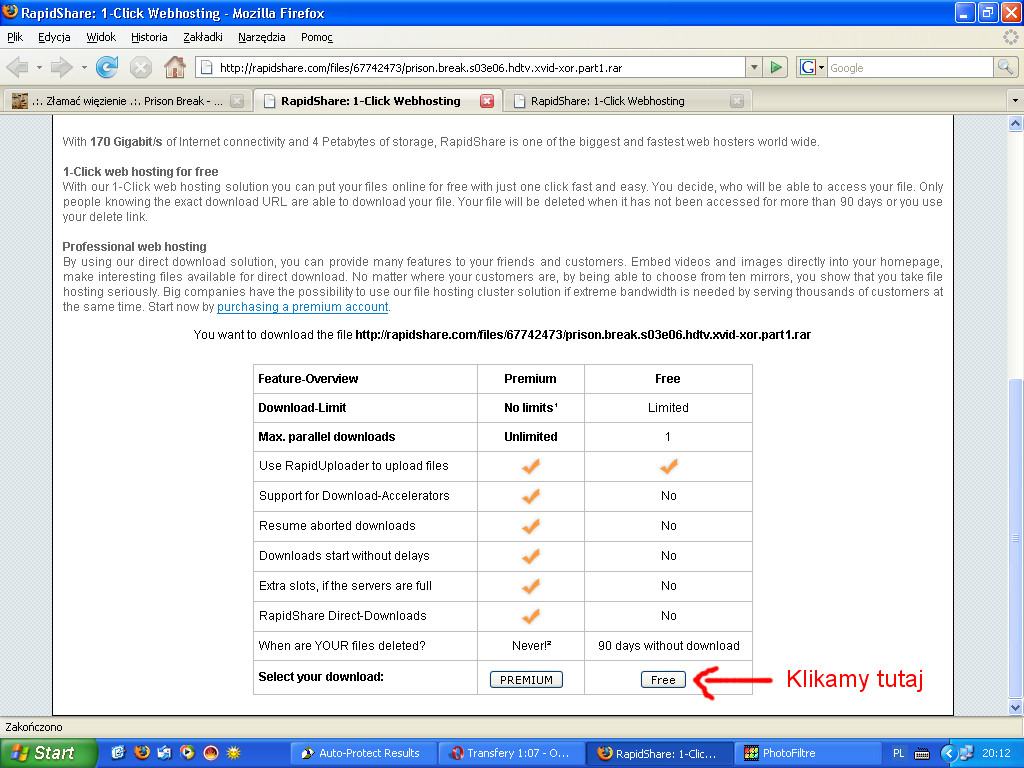Follow the purchasing a premium account link

tap(302, 307)
